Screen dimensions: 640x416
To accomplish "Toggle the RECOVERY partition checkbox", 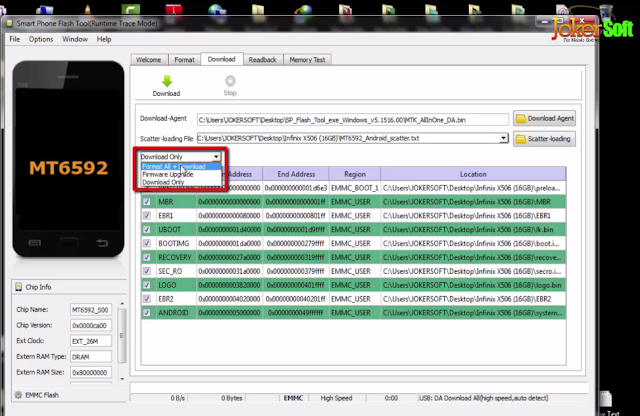I will click(147, 257).
